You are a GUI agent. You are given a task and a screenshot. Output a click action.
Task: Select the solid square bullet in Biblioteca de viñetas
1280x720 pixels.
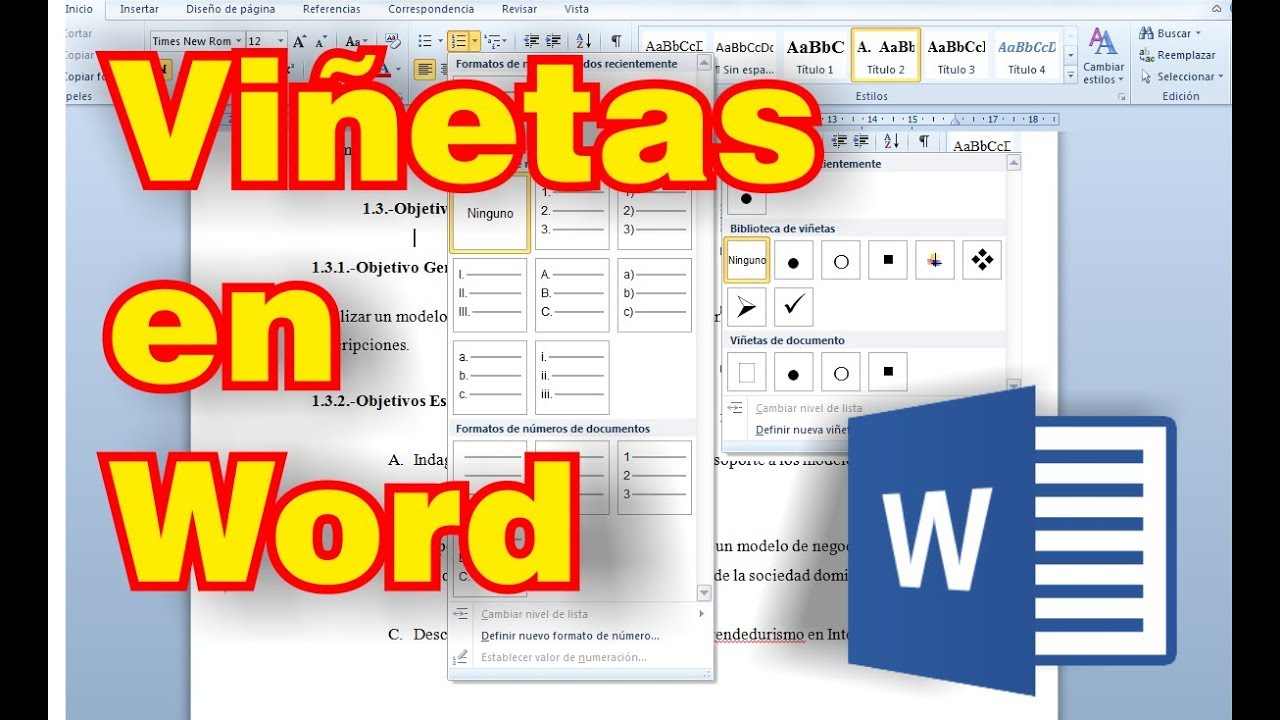pos(888,260)
